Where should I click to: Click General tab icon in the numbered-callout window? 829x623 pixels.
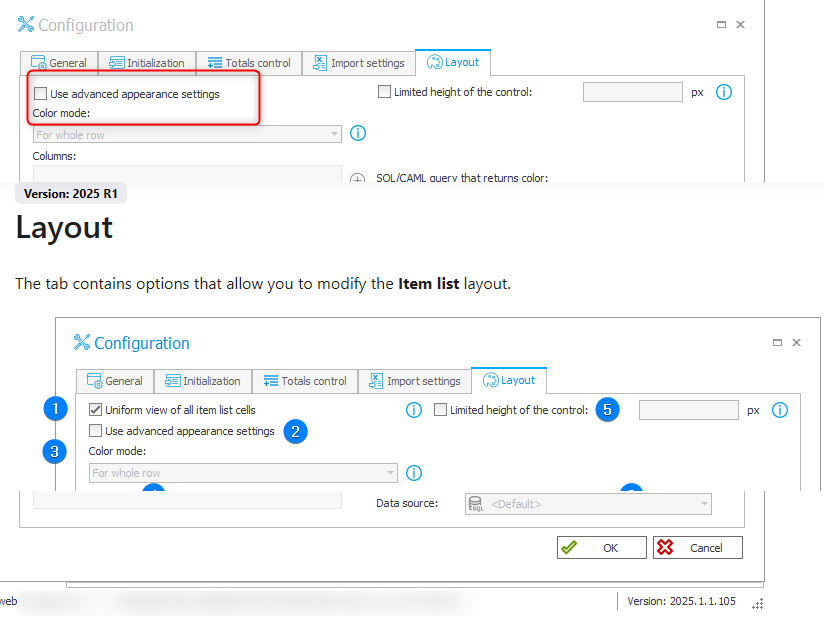tap(95, 381)
